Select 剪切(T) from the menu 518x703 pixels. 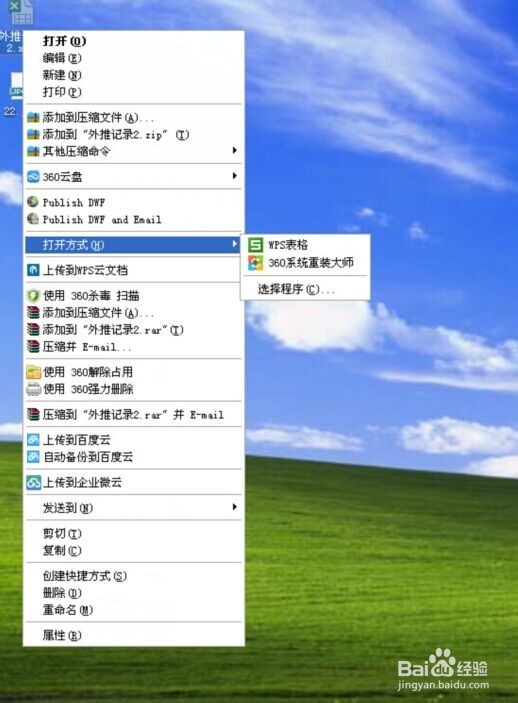134,534
